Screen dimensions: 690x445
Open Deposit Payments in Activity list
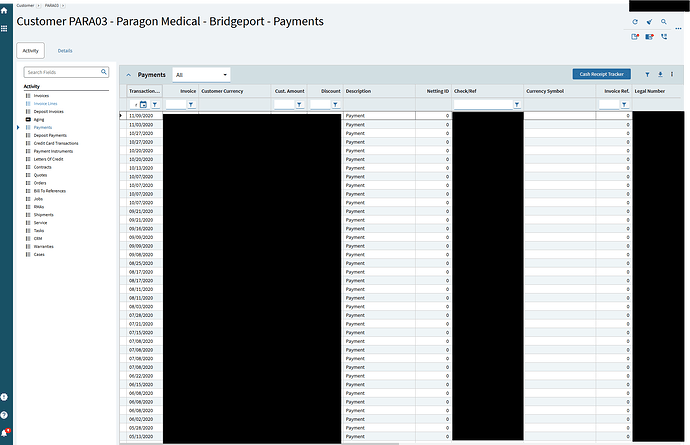(50, 135)
